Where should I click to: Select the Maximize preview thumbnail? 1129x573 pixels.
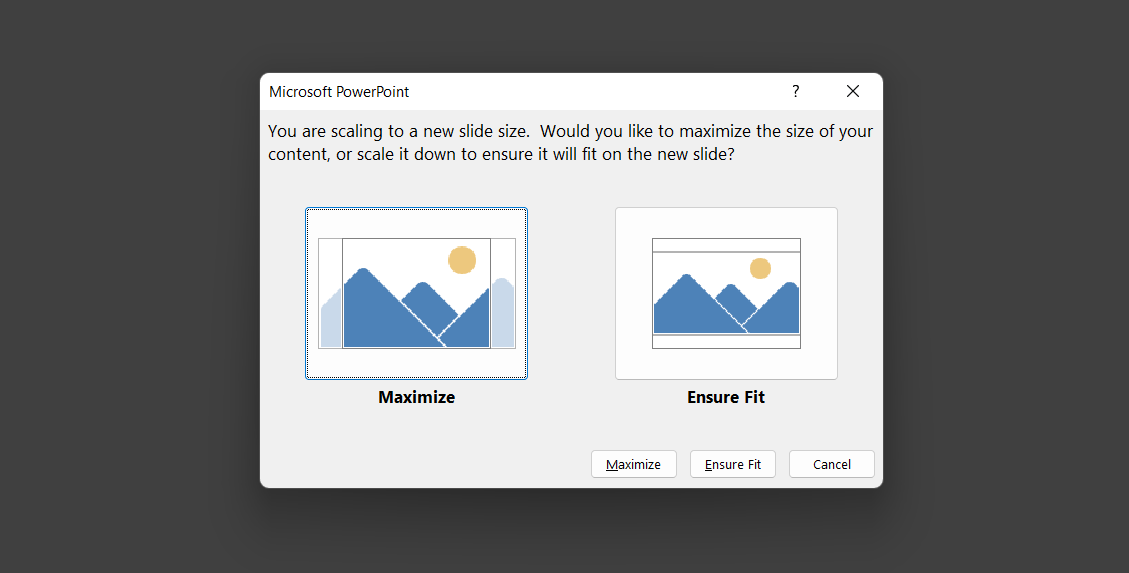tap(416, 293)
